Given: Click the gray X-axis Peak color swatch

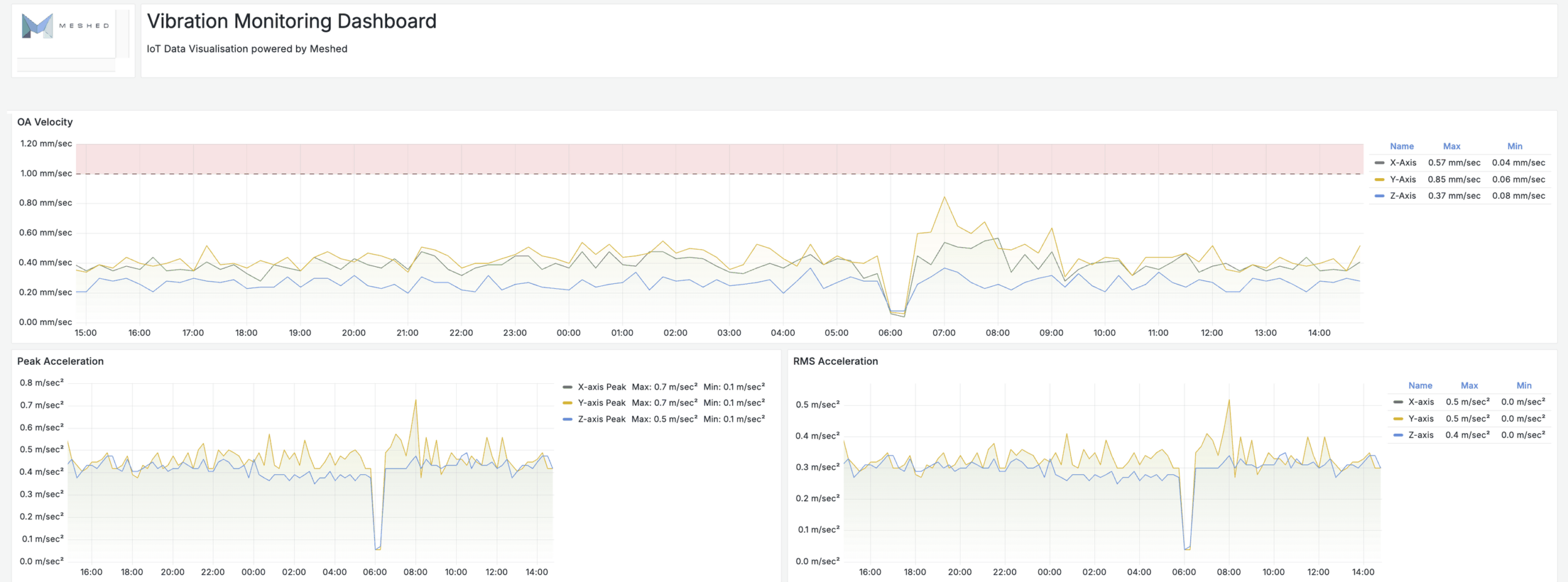Looking at the screenshot, I should 567,387.
